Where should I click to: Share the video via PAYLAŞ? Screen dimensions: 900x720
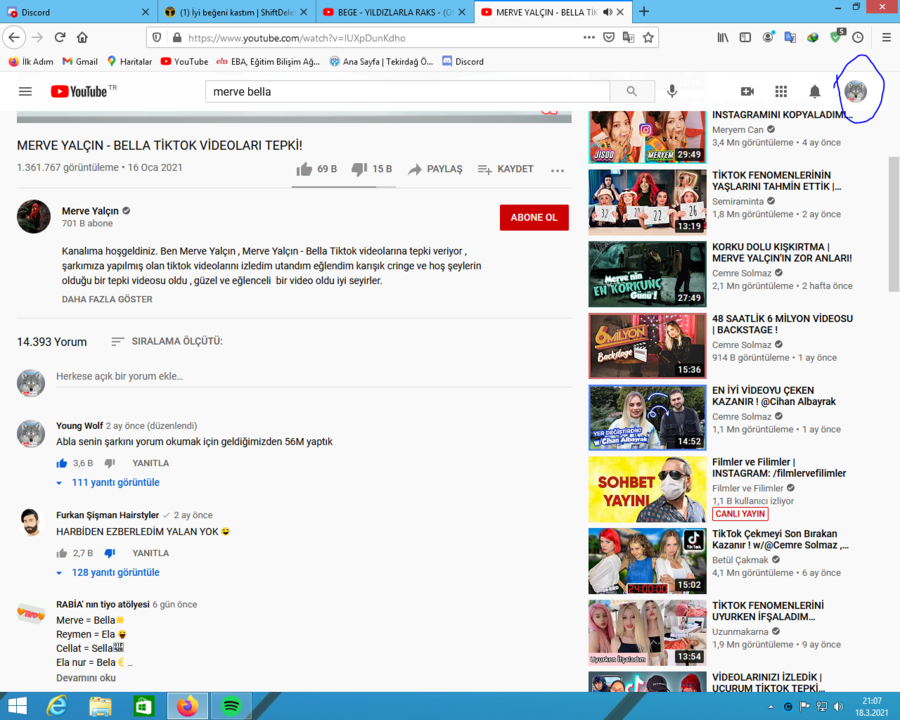pyautogui.click(x=435, y=169)
